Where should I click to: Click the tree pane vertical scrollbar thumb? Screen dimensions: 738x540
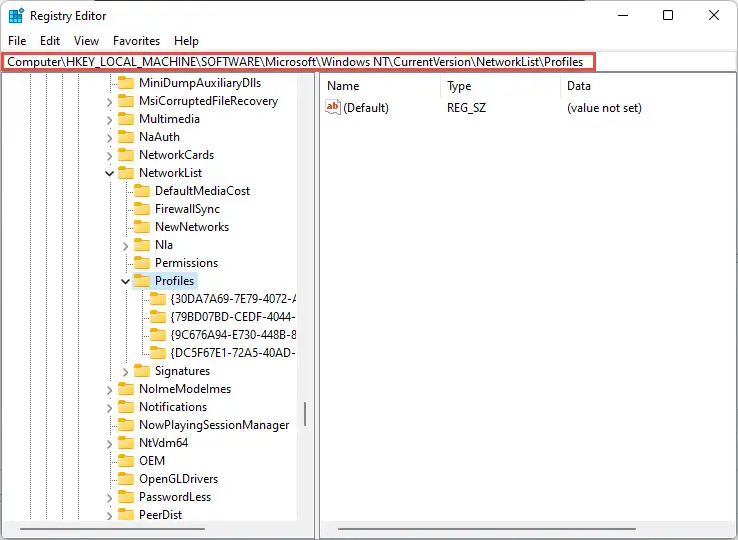[x=305, y=414]
